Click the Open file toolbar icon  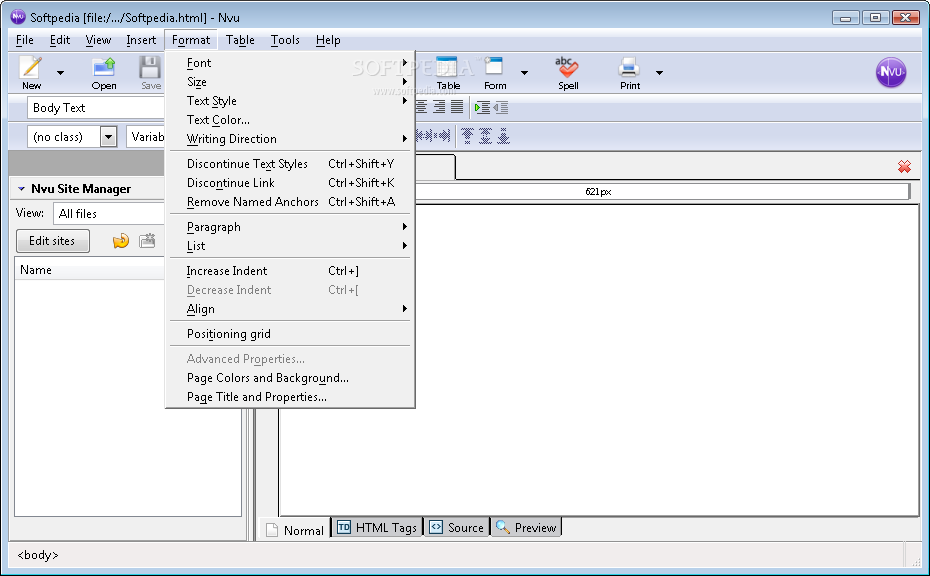pos(104,72)
